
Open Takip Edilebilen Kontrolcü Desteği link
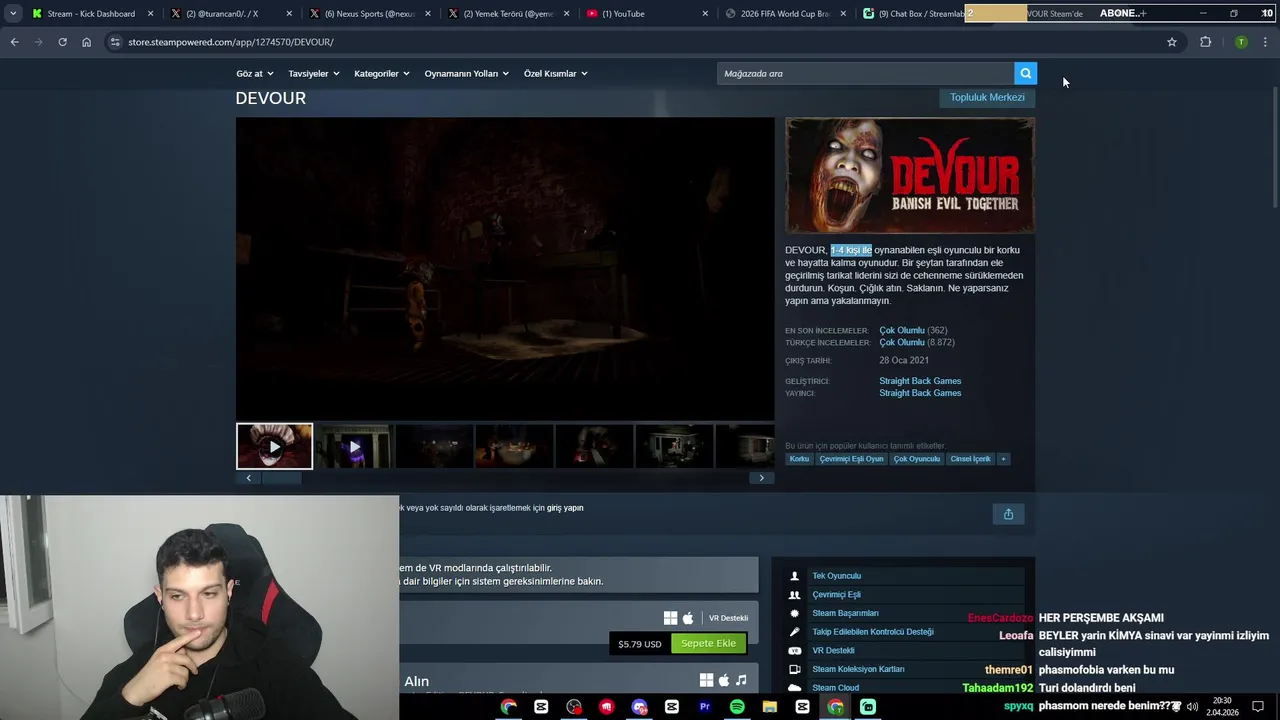[873, 632]
